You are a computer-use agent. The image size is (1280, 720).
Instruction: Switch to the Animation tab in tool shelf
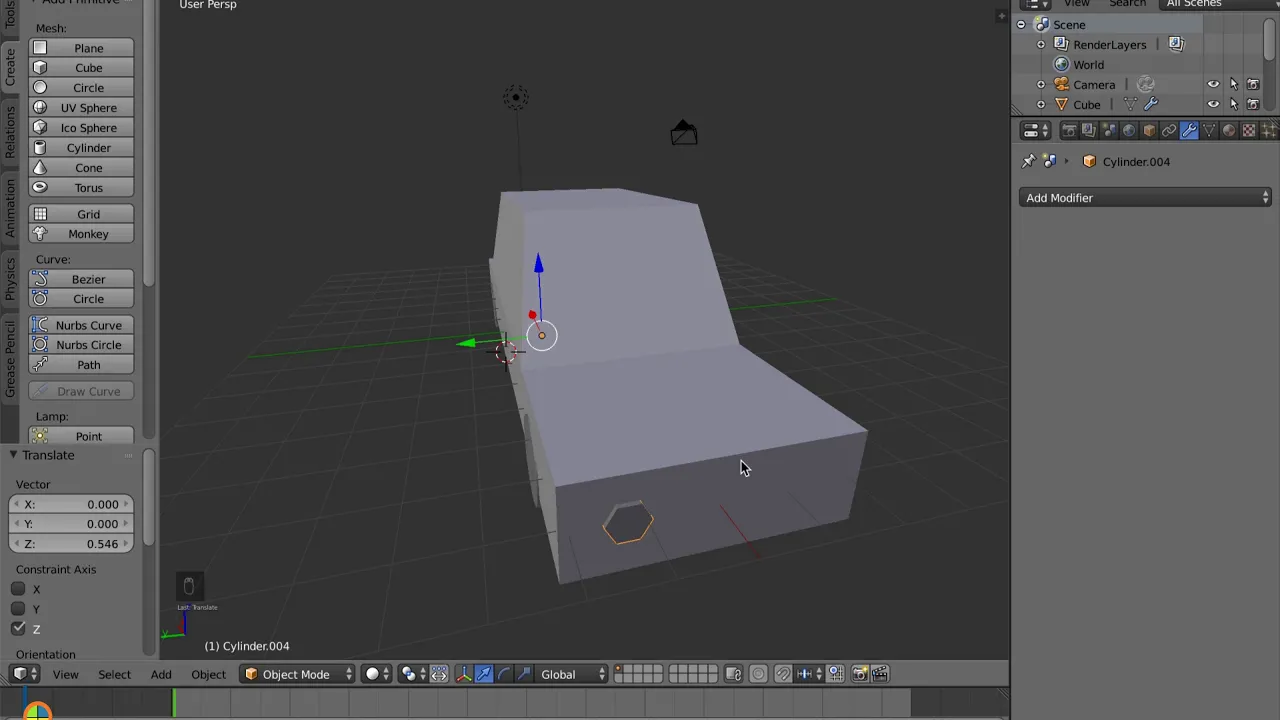pos(10,208)
